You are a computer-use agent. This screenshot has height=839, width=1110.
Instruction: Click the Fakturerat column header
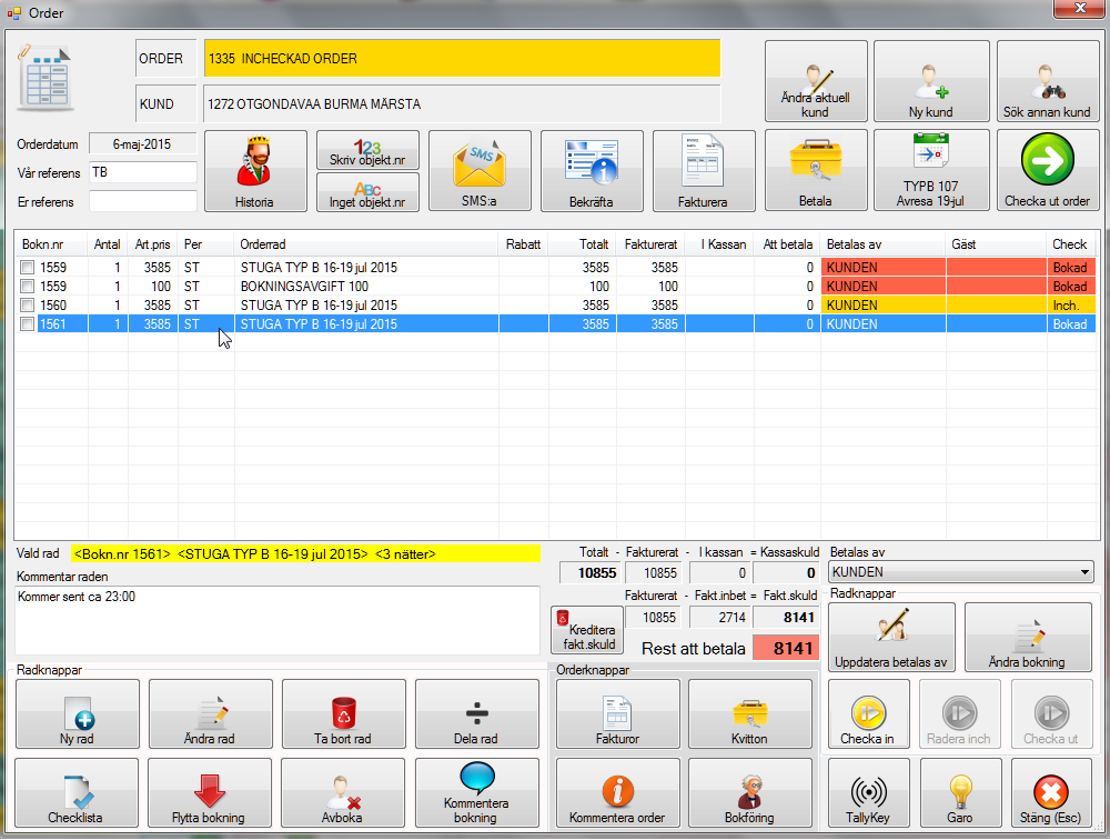click(651, 244)
